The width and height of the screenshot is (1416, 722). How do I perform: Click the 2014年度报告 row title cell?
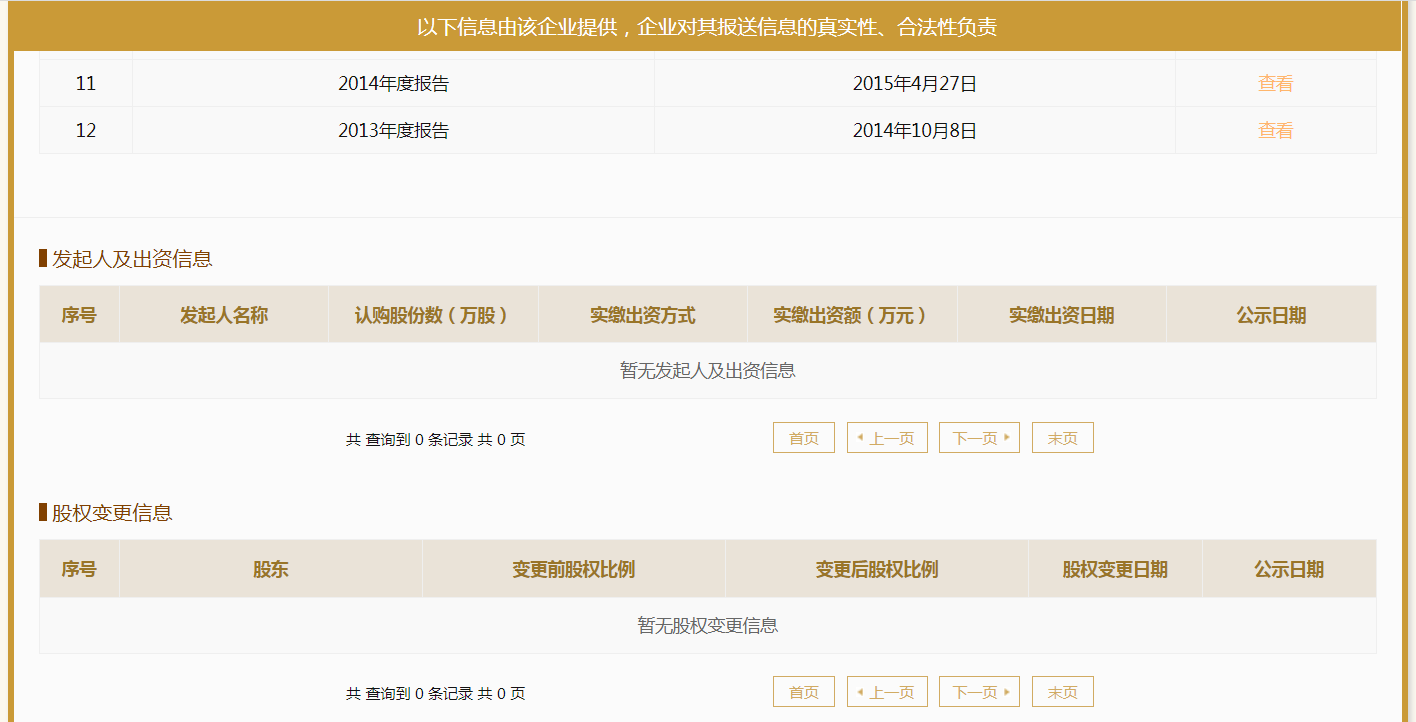(393, 84)
